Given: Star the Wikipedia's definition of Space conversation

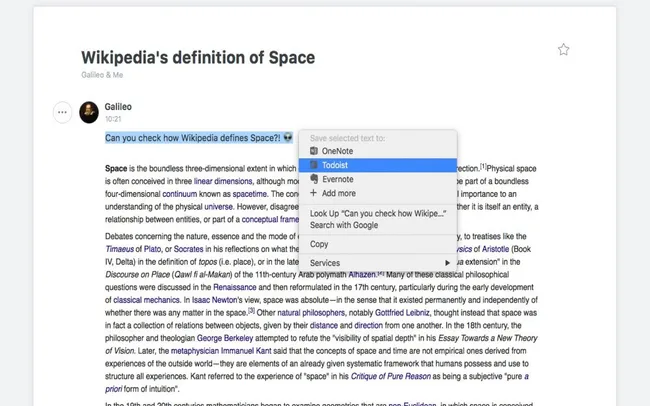Looking at the screenshot, I should 563,49.
